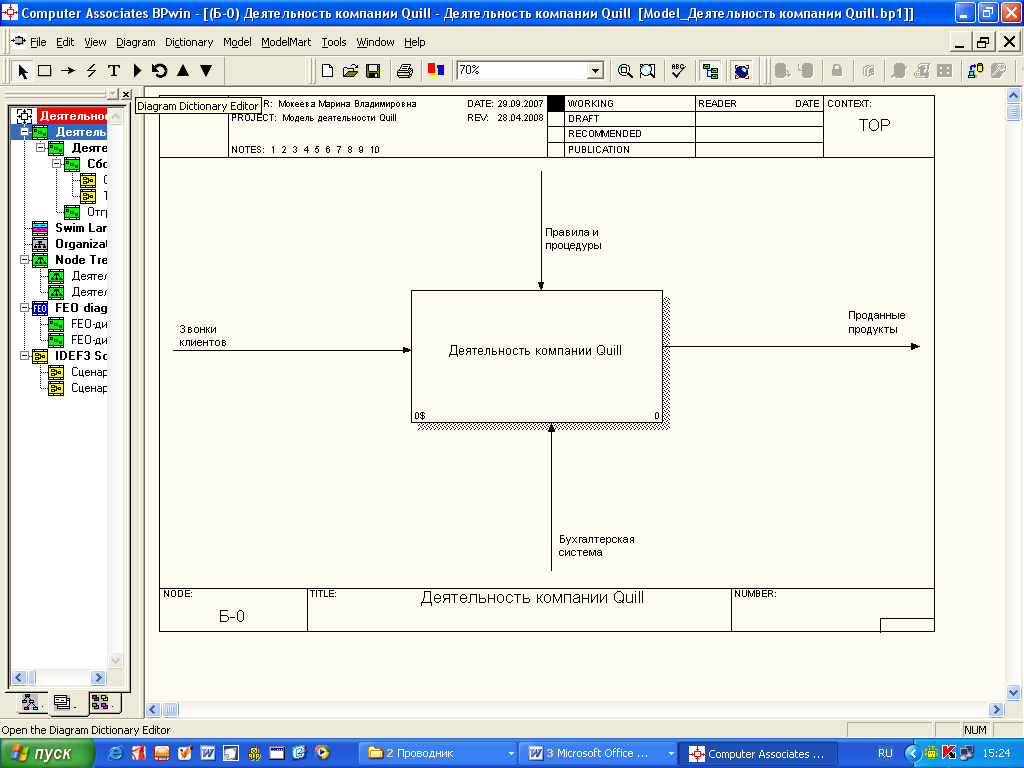
Task: Toggle the ModelMart toolbar globe icon
Action: point(741,71)
